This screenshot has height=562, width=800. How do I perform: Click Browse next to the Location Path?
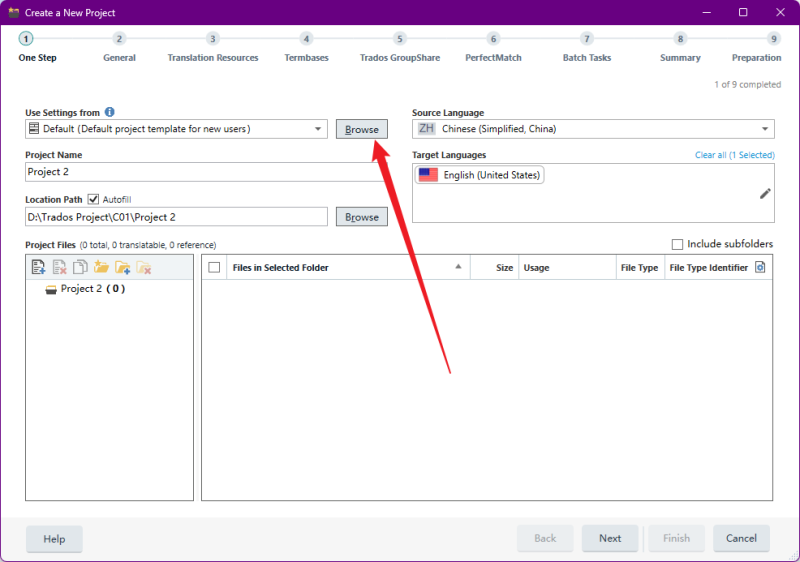tap(361, 217)
